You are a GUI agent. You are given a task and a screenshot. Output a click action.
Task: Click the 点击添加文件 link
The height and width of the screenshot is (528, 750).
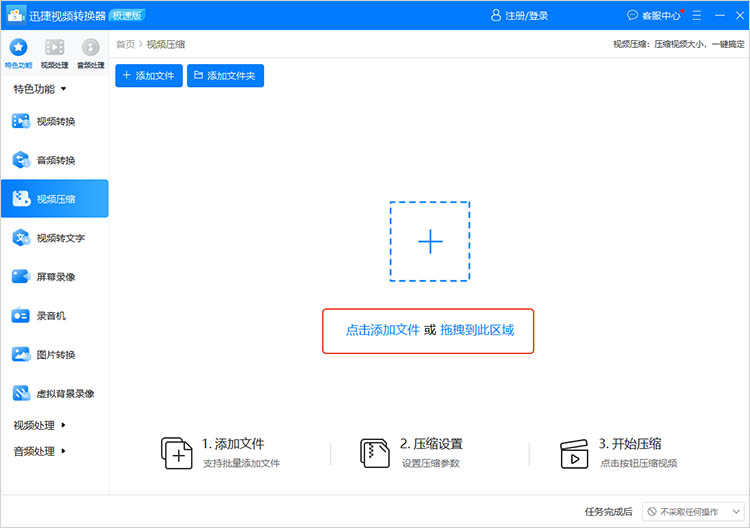click(x=383, y=330)
